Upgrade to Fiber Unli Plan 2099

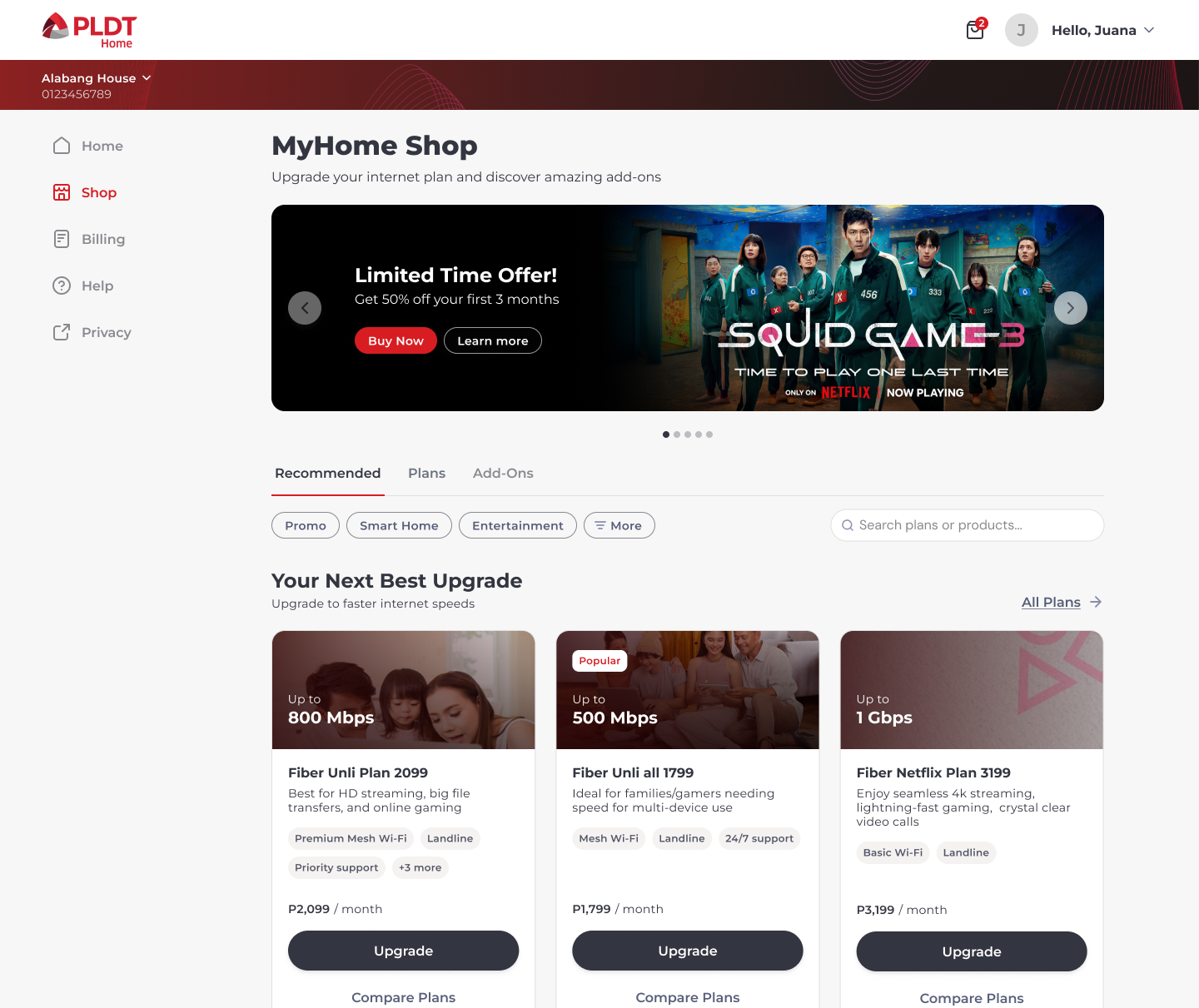point(404,951)
